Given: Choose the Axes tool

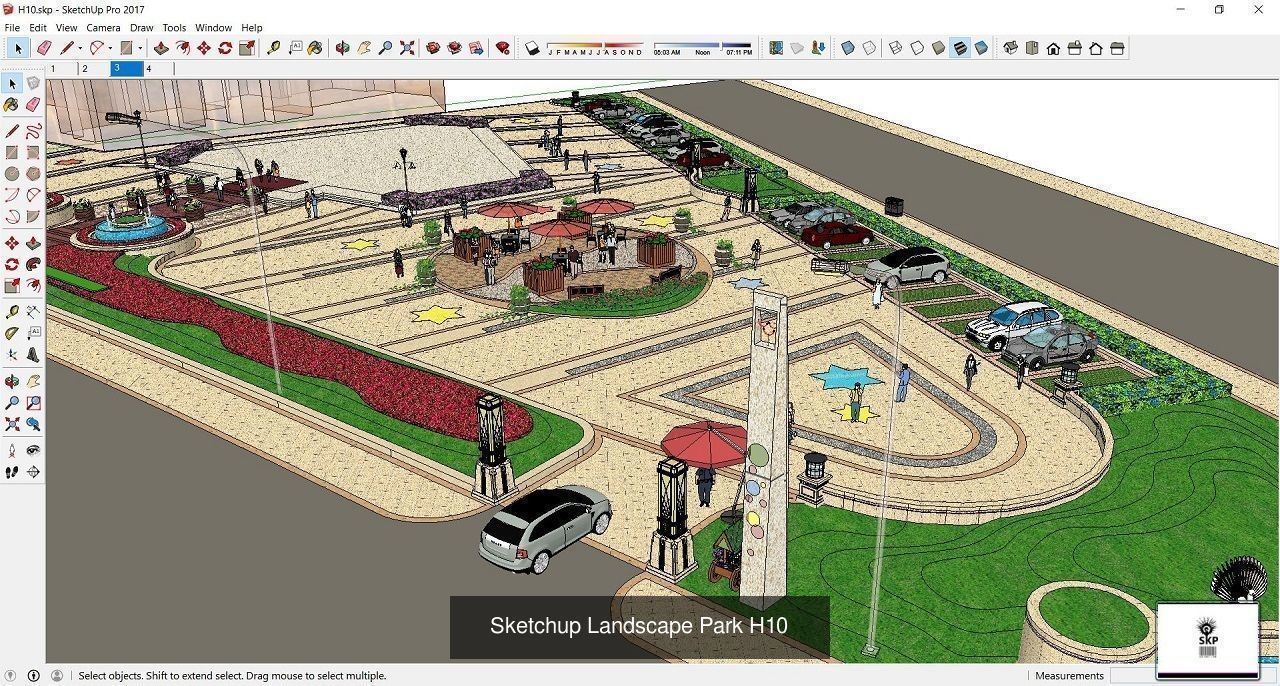Looking at the screenshot, I should (x=12, y=354).
